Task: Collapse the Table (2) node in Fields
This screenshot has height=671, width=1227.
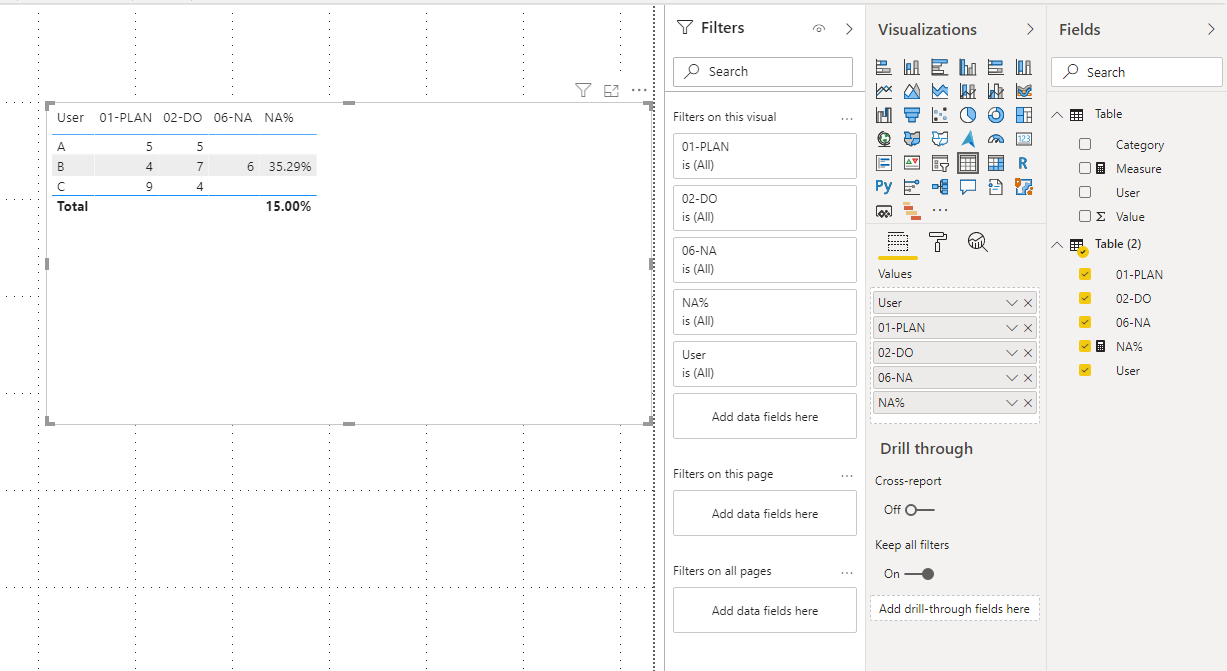Action: (x=1057, y=244)
